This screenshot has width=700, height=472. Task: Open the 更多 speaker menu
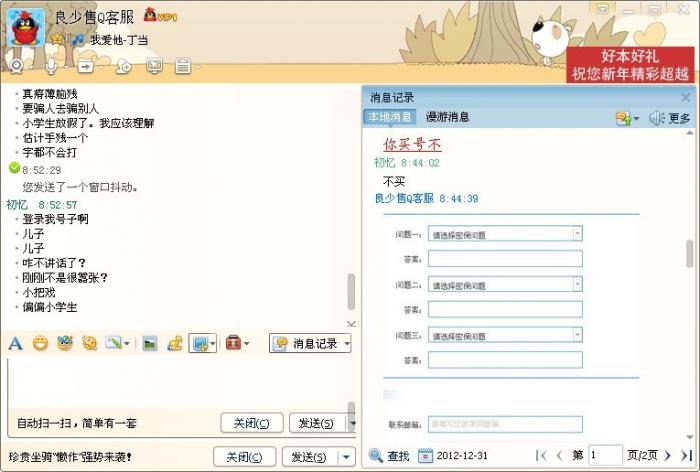669,118
